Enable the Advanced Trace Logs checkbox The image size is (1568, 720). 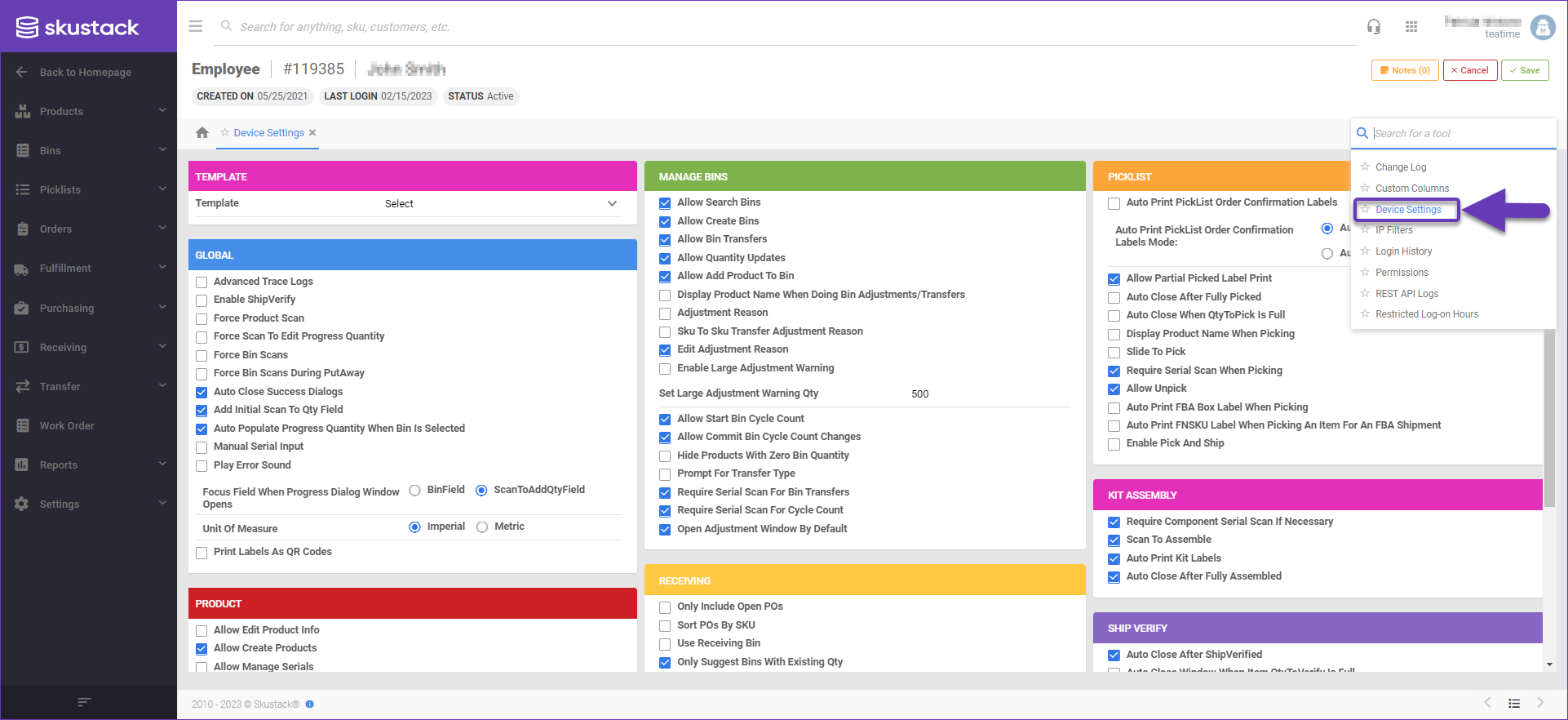coord(202,282)
